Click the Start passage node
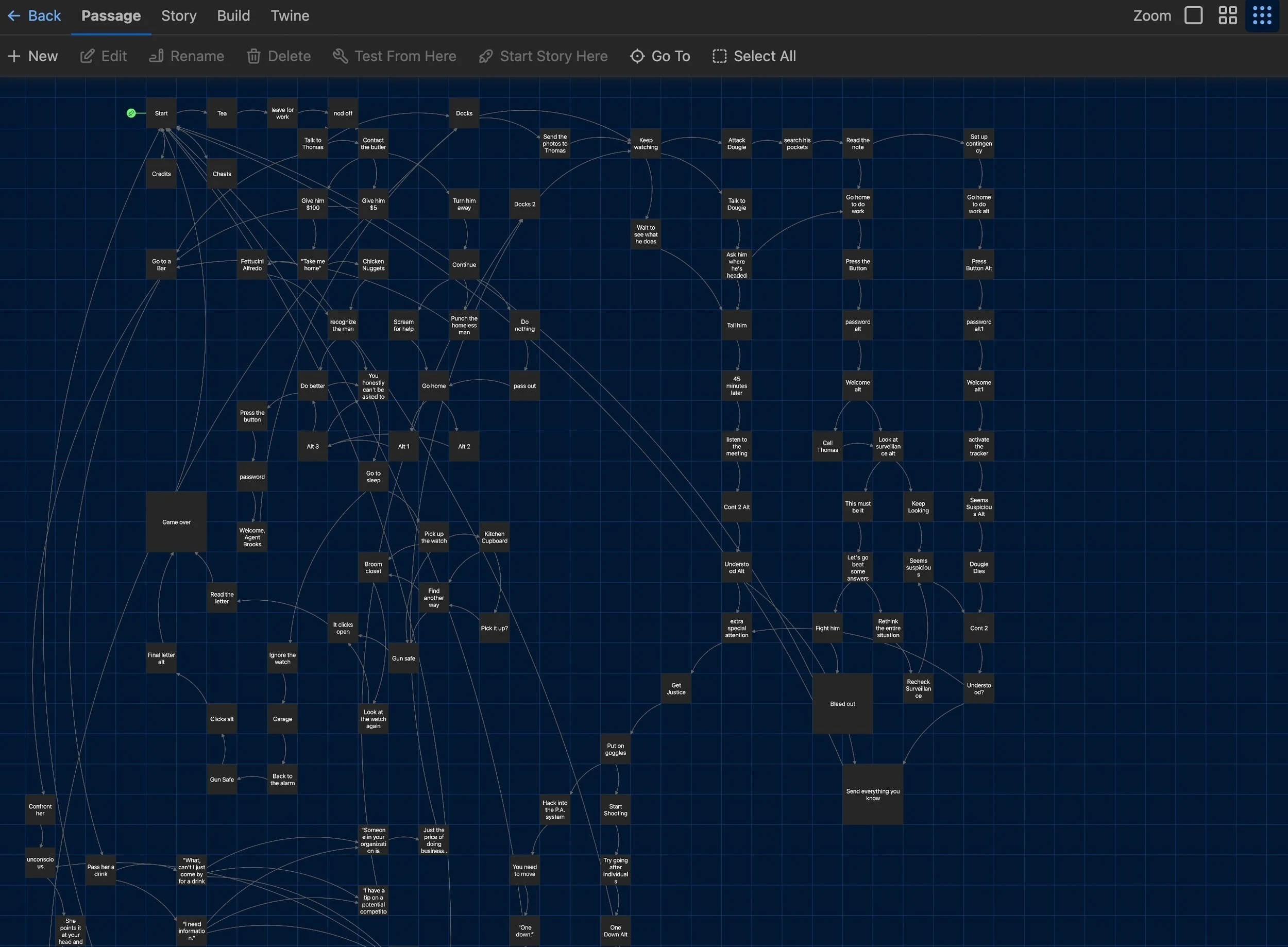This screenshot has width=1288, height=947. coord(161,113)
